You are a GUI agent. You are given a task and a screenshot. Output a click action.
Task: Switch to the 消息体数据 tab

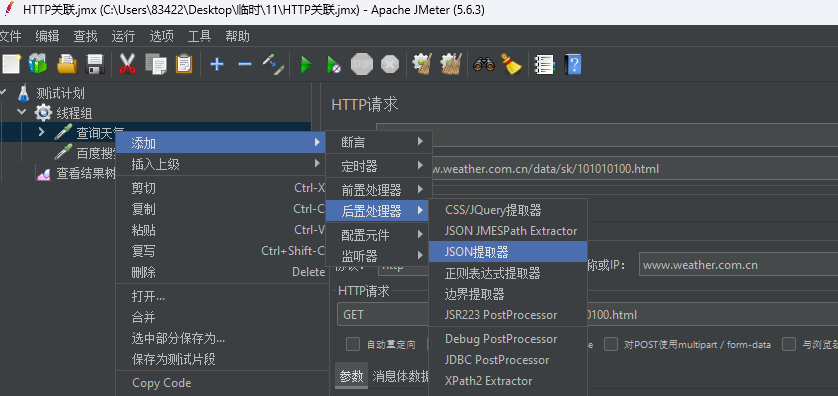[x=401, y=376]
